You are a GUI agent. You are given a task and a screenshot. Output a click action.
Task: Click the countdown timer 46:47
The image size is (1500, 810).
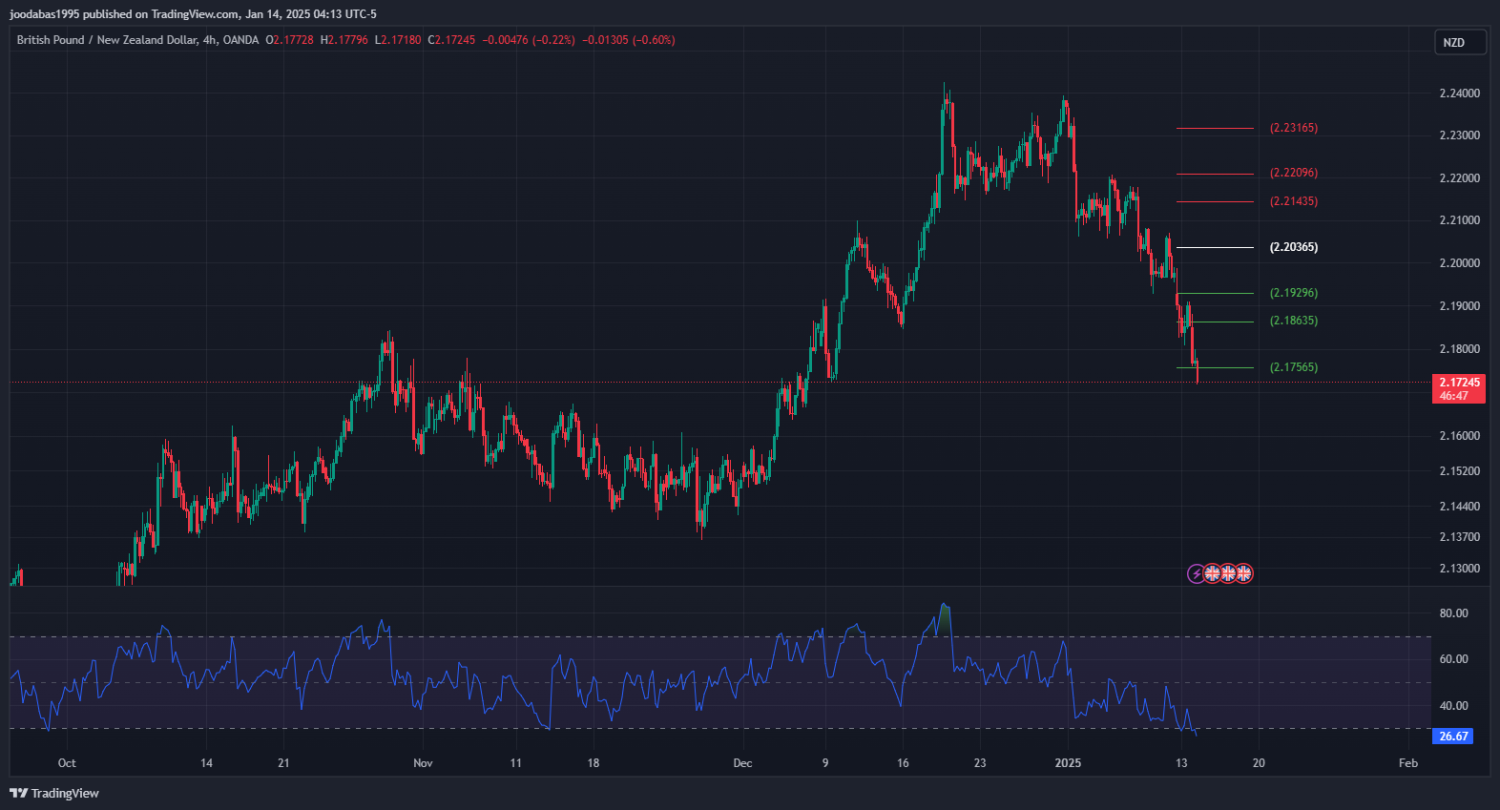[1453, 396]
